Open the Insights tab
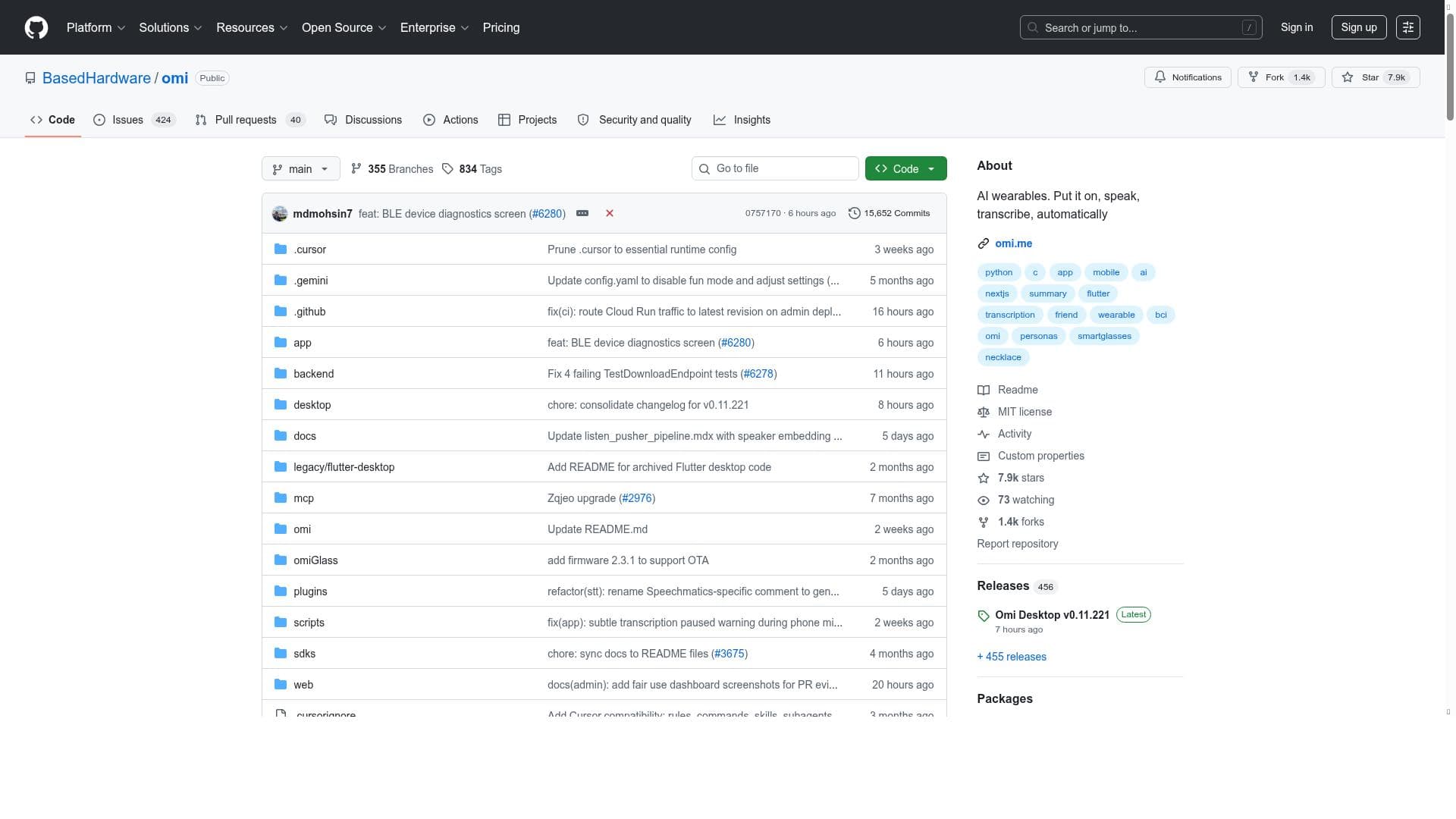1456x819 pixels. click(742, 120)
